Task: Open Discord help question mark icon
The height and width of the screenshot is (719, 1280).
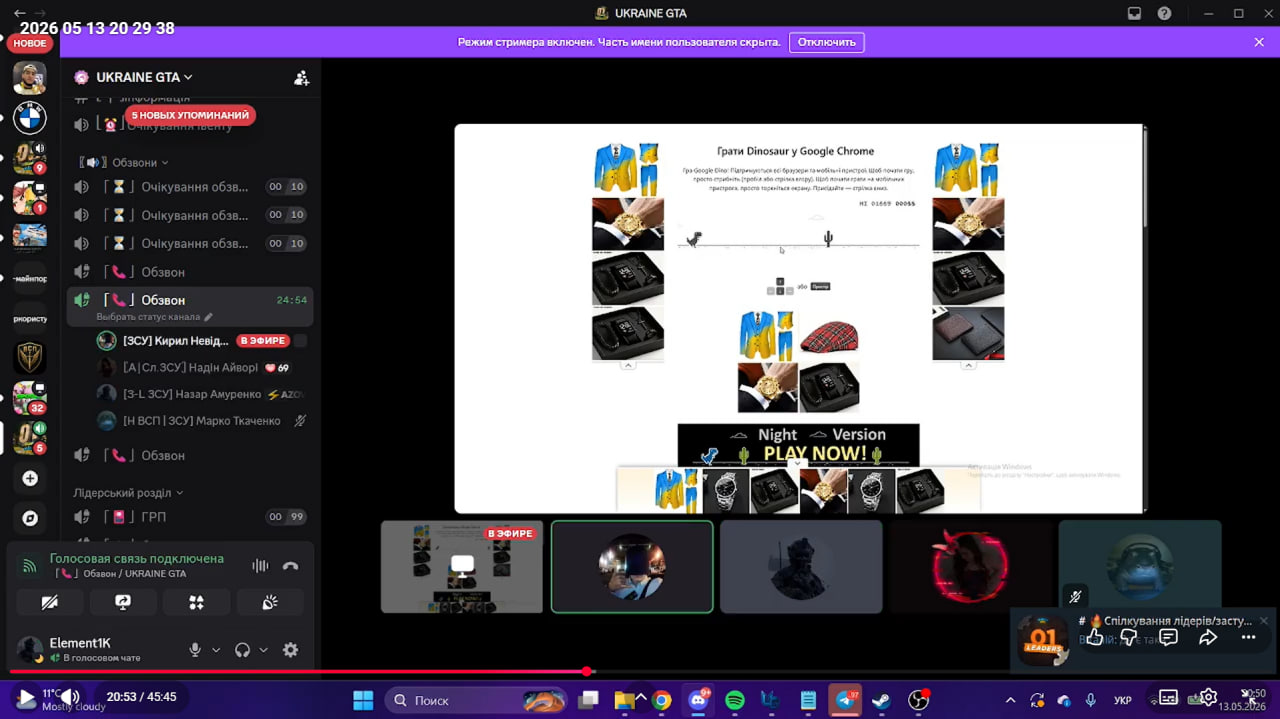Action: 1164,13
